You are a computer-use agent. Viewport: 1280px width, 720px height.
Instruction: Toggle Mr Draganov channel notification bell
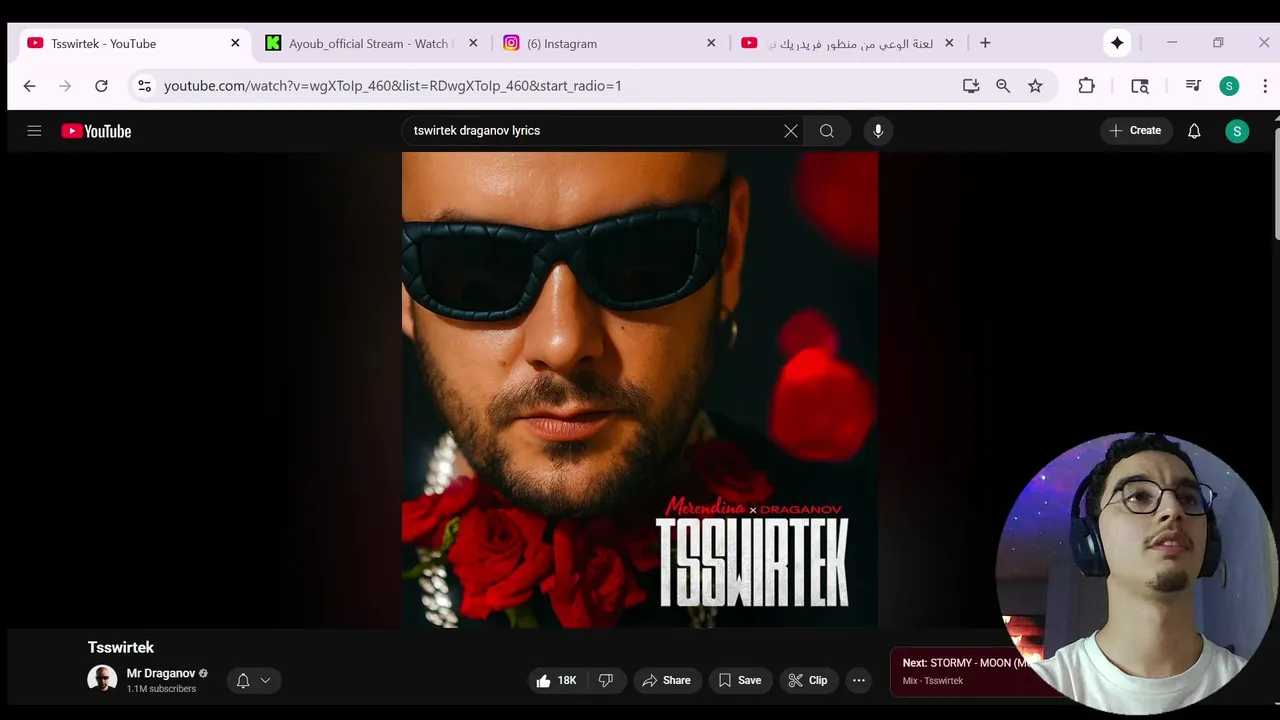tap(243, 680)
